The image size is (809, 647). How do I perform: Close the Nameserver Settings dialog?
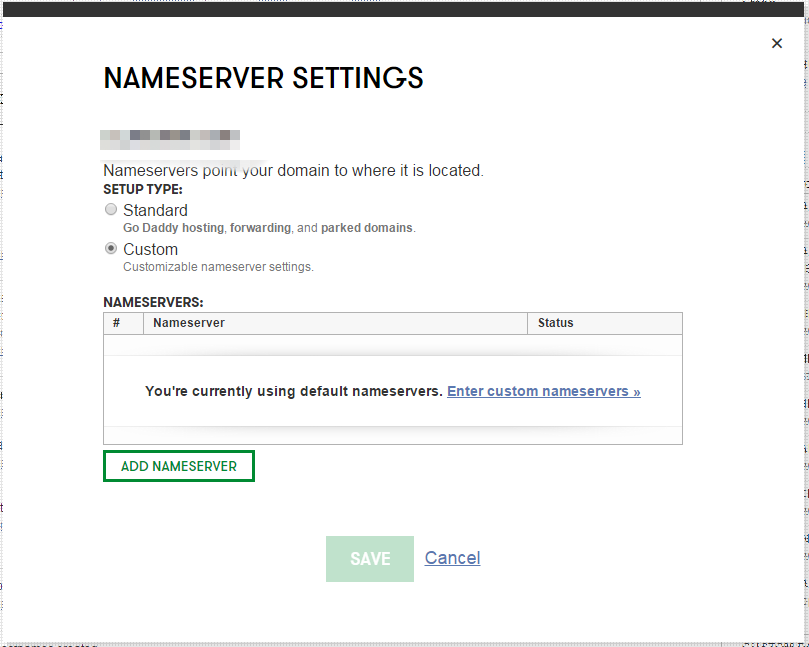coord(777,43)
